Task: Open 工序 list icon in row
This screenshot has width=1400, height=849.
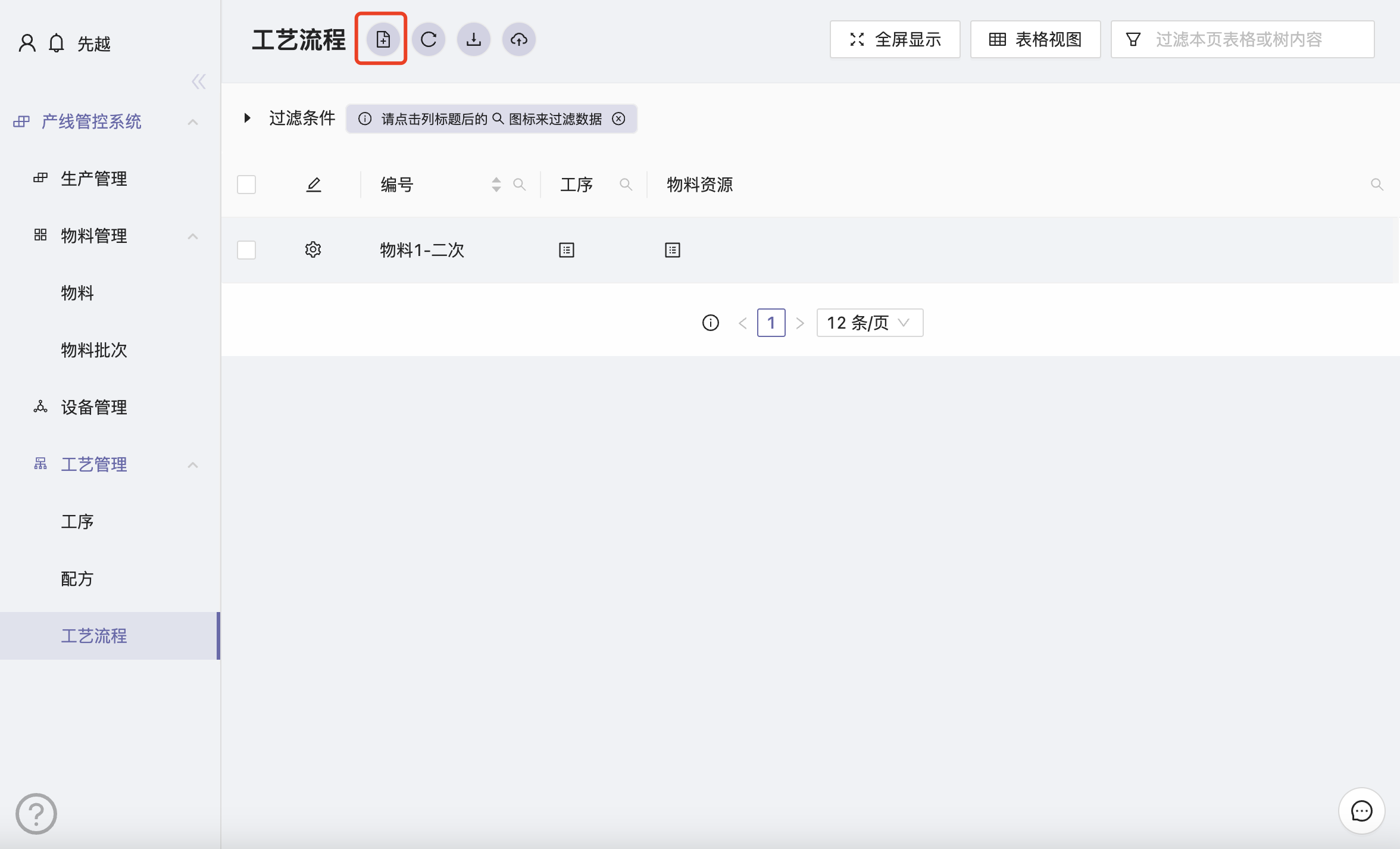Action: [567, 250]
